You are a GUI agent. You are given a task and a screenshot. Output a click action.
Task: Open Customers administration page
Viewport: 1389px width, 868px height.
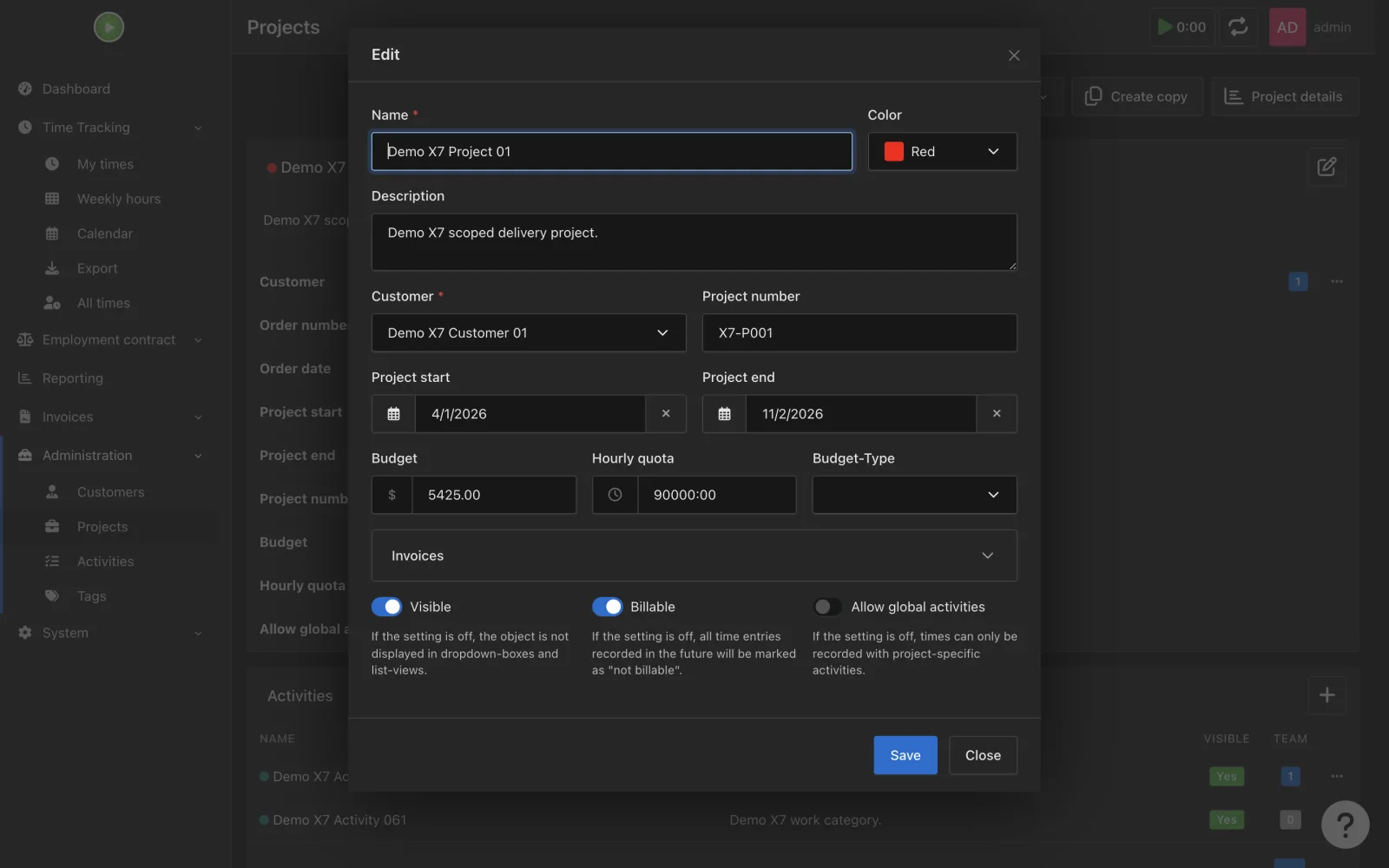tap(110, 492)
